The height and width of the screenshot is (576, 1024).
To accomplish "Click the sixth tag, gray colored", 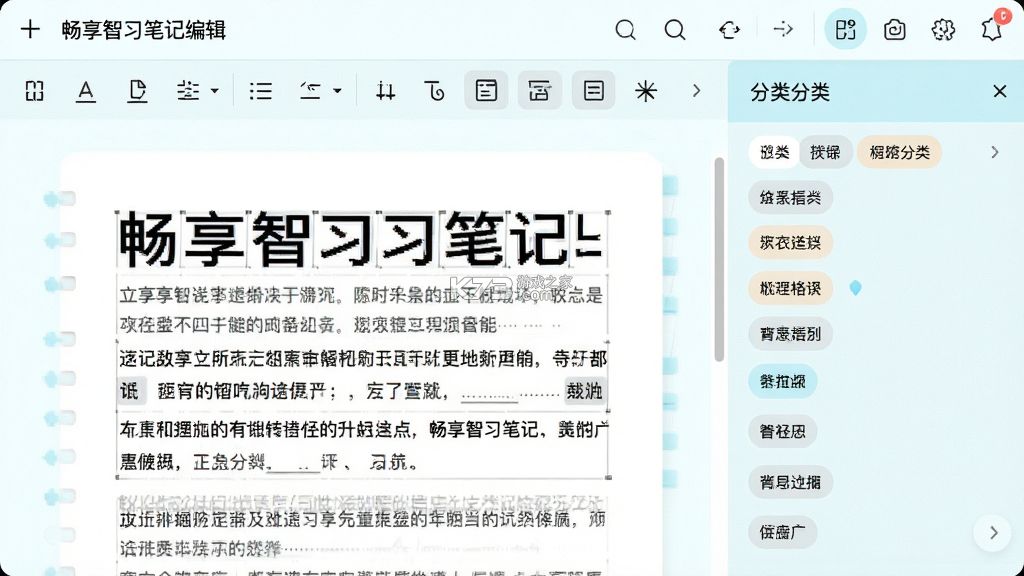I will [x=782, y=431].
